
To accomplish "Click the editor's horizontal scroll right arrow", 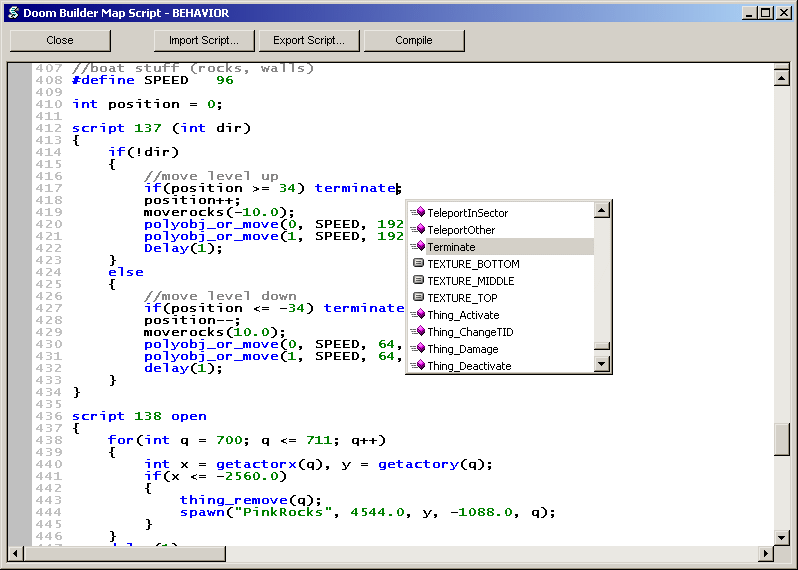I will click(767, 553).
